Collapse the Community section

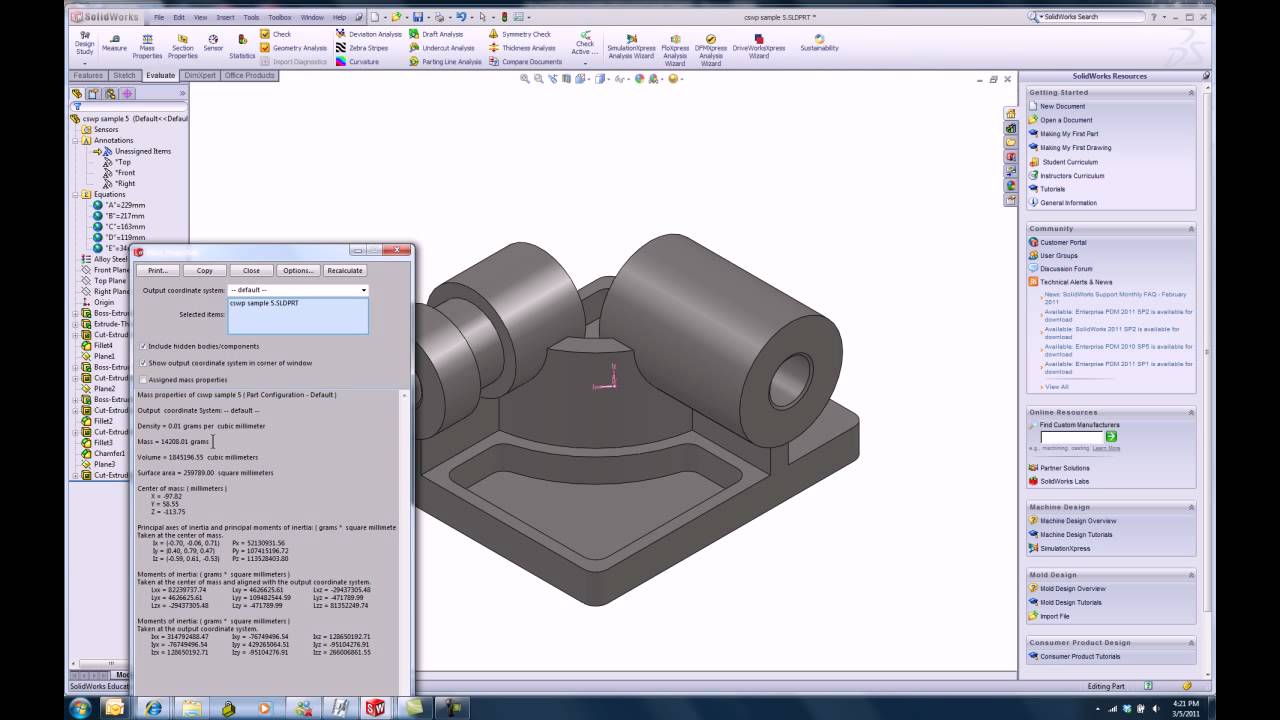click(1191, 228)
